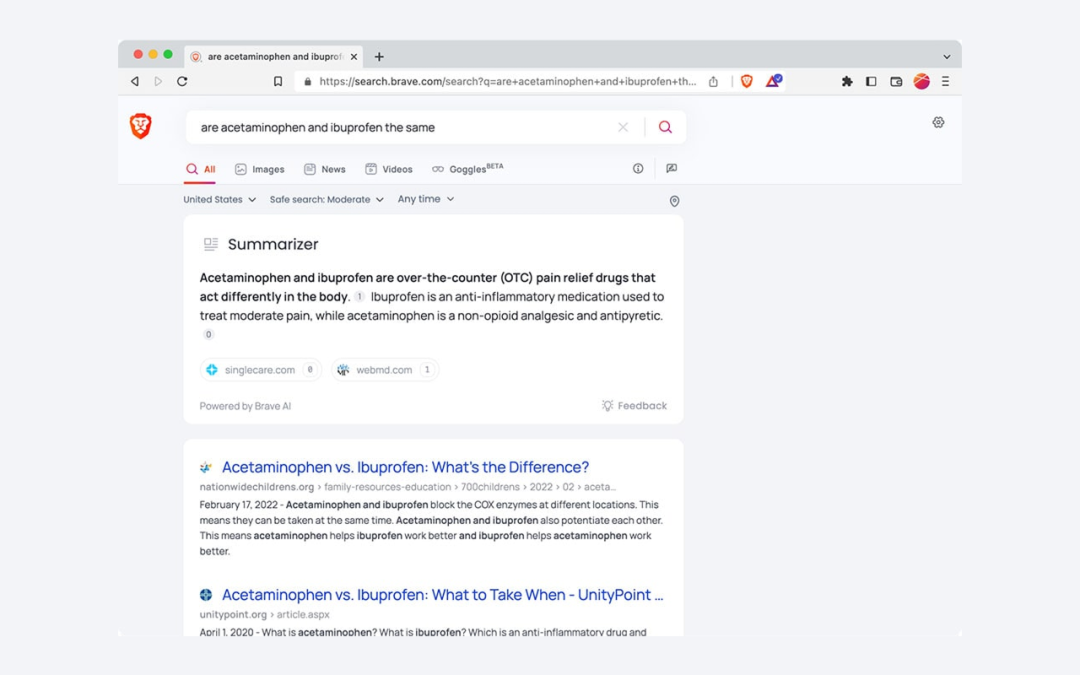Screen dimensions: 1080x675
Task: Go back with the browser back arrow
Action: click(135, 81)
